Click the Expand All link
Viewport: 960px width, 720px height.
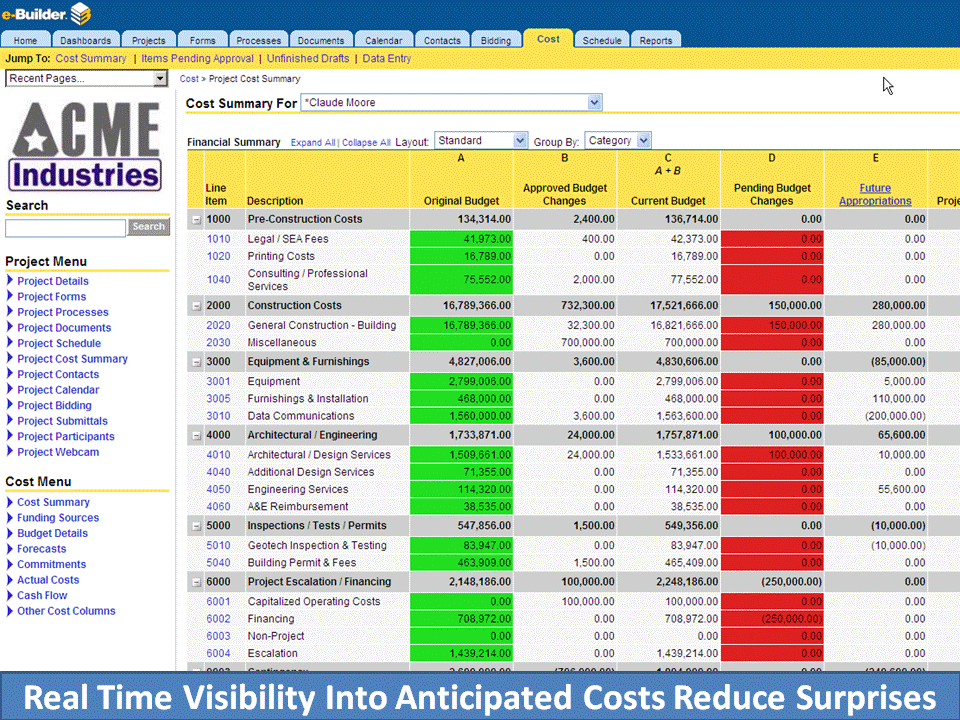(x=313, y=143)
